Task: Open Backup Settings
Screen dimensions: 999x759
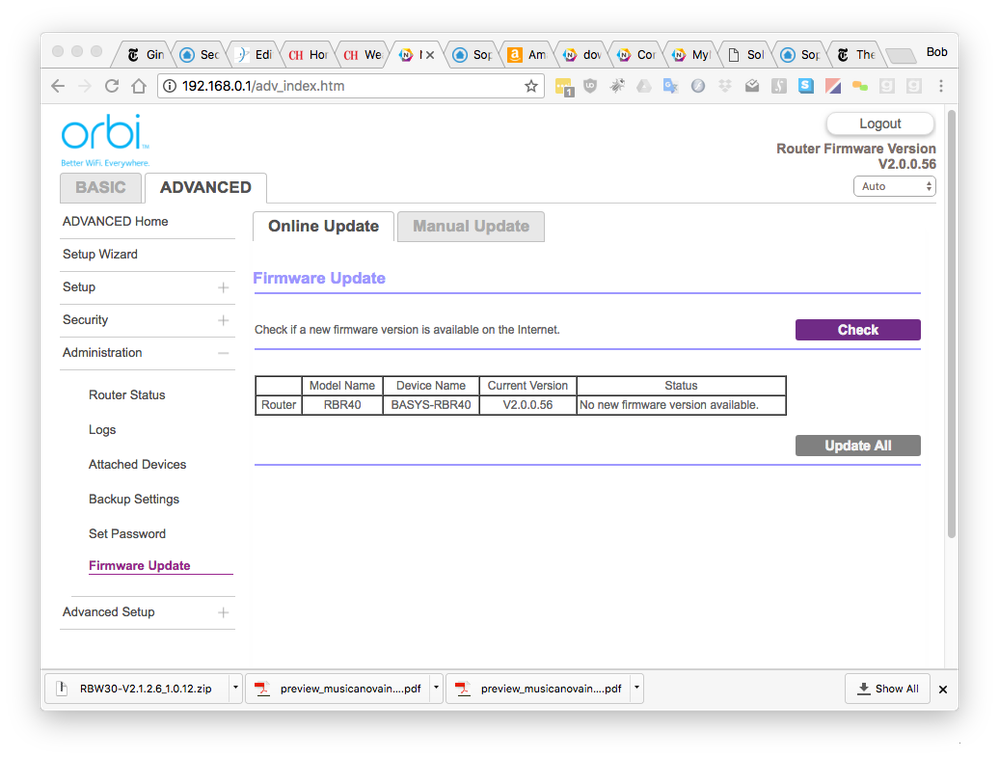Action: [x=134, y=499]
